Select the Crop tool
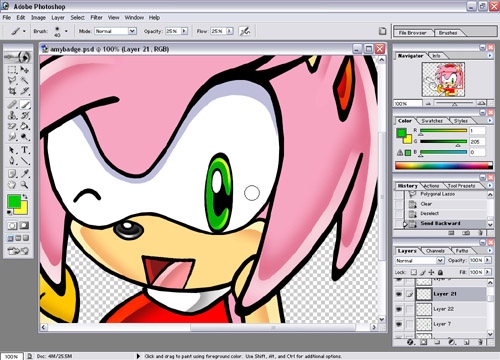Viewport: 500px width, 360px height. click(12, 91)
